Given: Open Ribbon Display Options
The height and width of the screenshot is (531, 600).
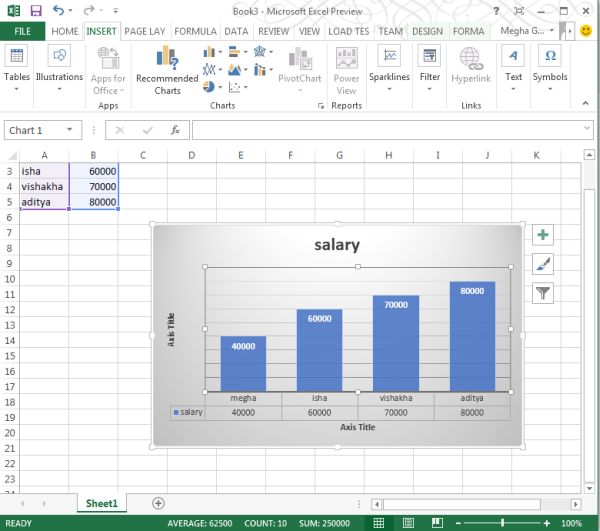Looking at the screenshot, I should (519, 11).
